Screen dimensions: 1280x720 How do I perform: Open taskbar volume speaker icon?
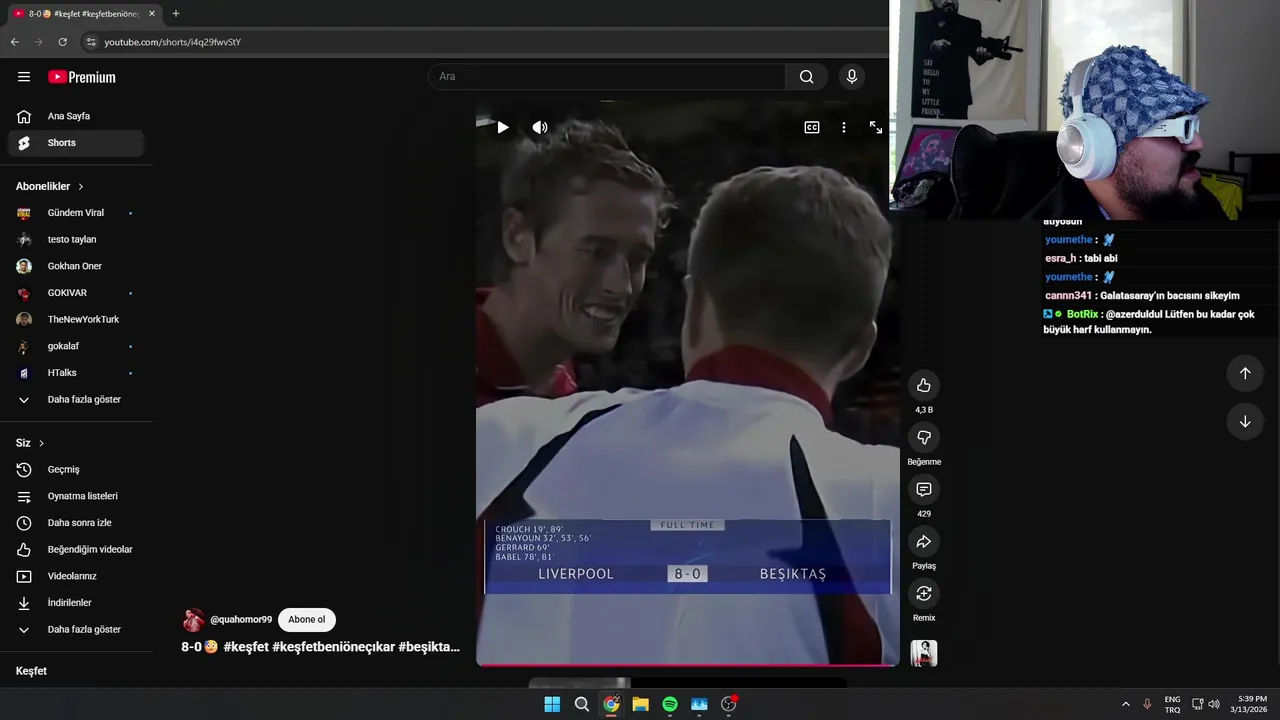pyautogui.click(x=1214, y=704)
